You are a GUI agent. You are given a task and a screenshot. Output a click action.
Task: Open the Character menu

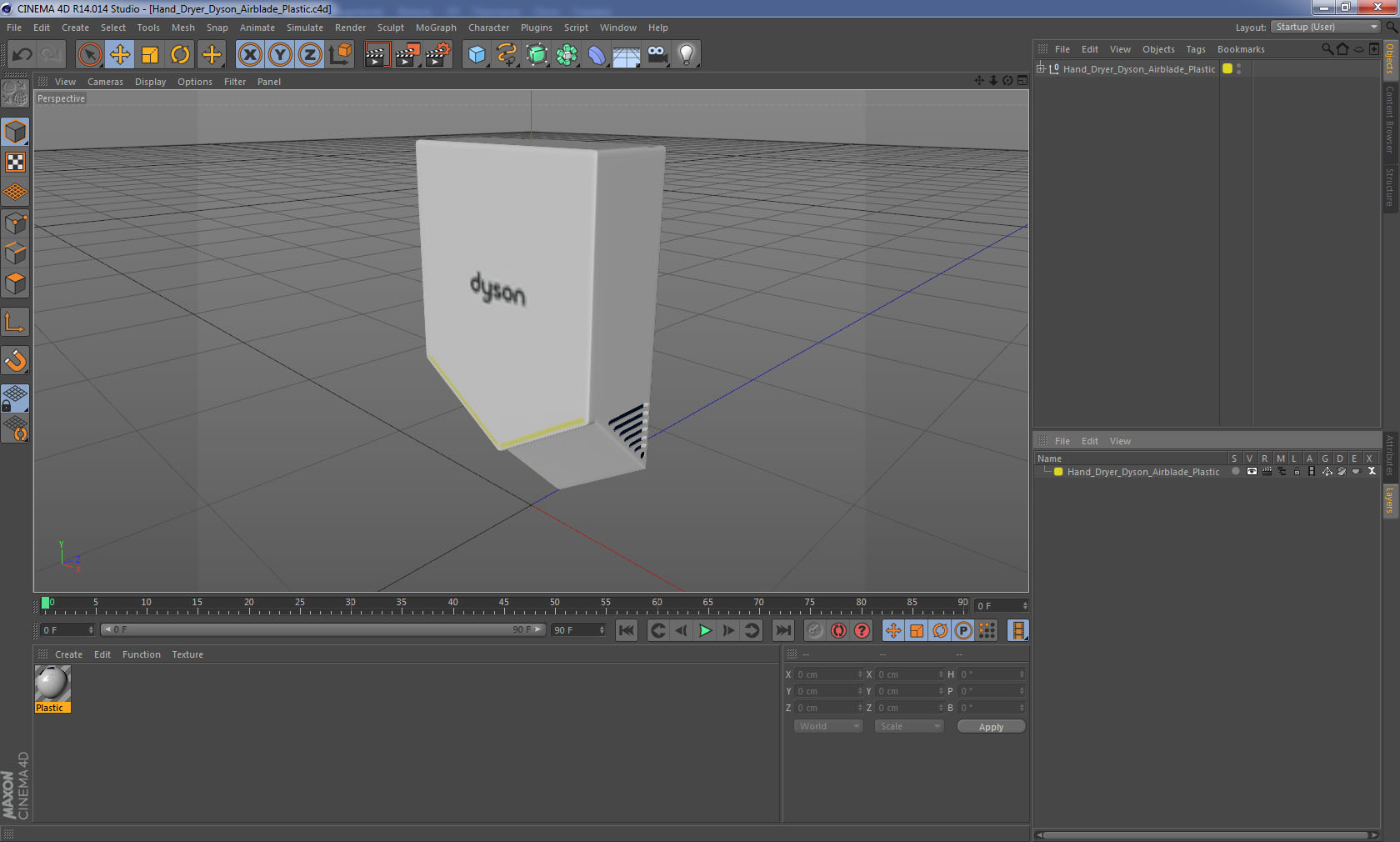coord(488,28)
